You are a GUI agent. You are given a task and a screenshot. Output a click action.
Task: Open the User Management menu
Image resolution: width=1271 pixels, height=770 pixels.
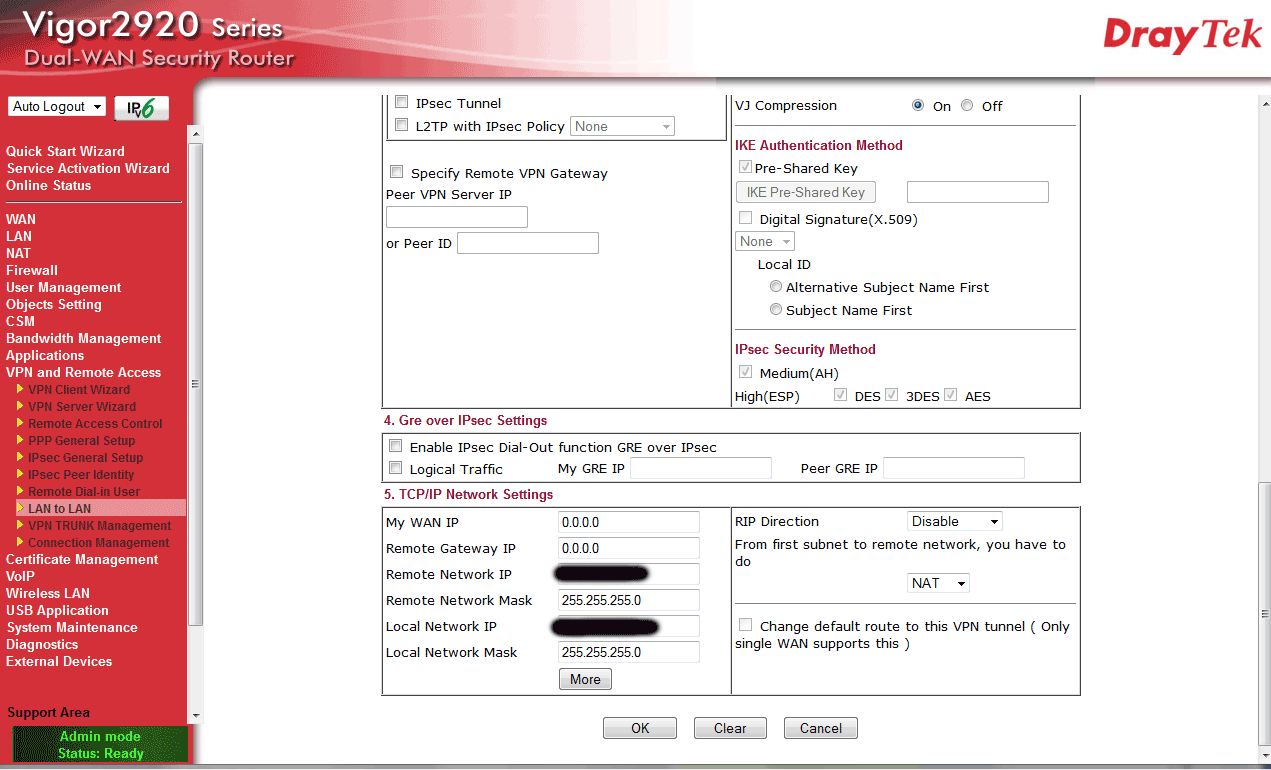point(63,287)
